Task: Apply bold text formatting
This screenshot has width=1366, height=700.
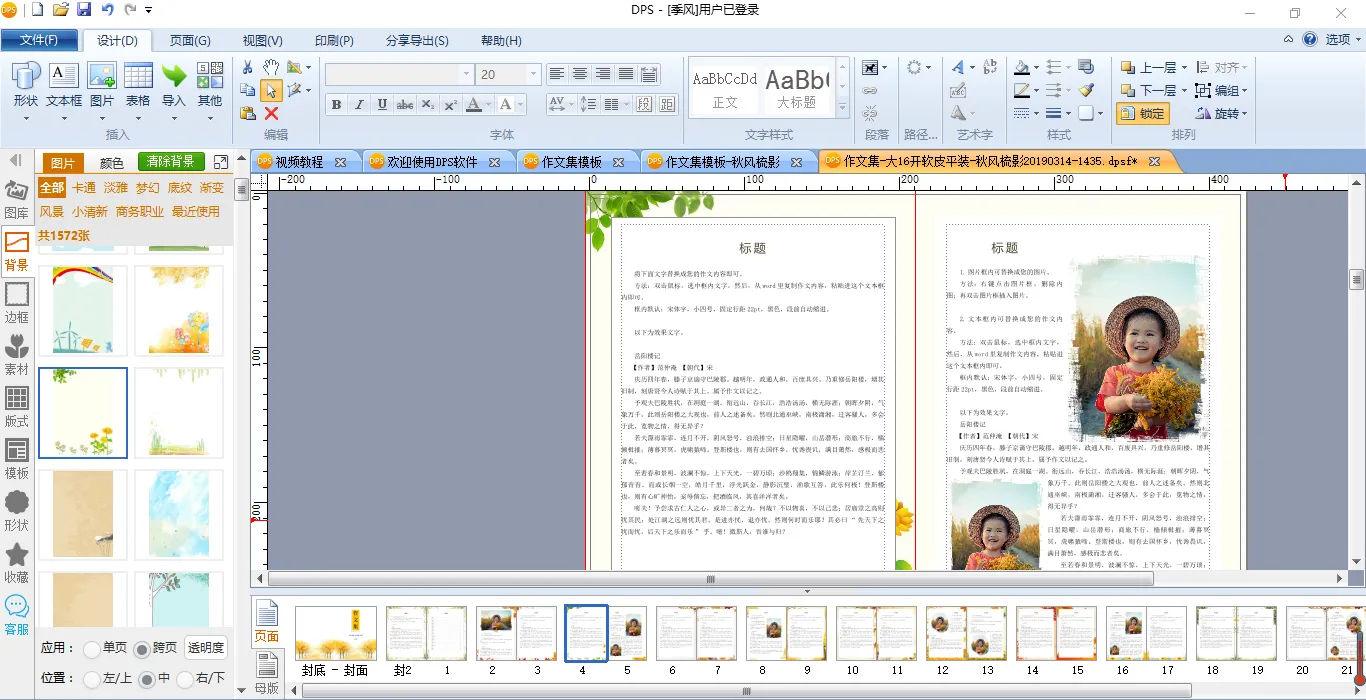Action: pyautogui.click(x=336, y=105)
